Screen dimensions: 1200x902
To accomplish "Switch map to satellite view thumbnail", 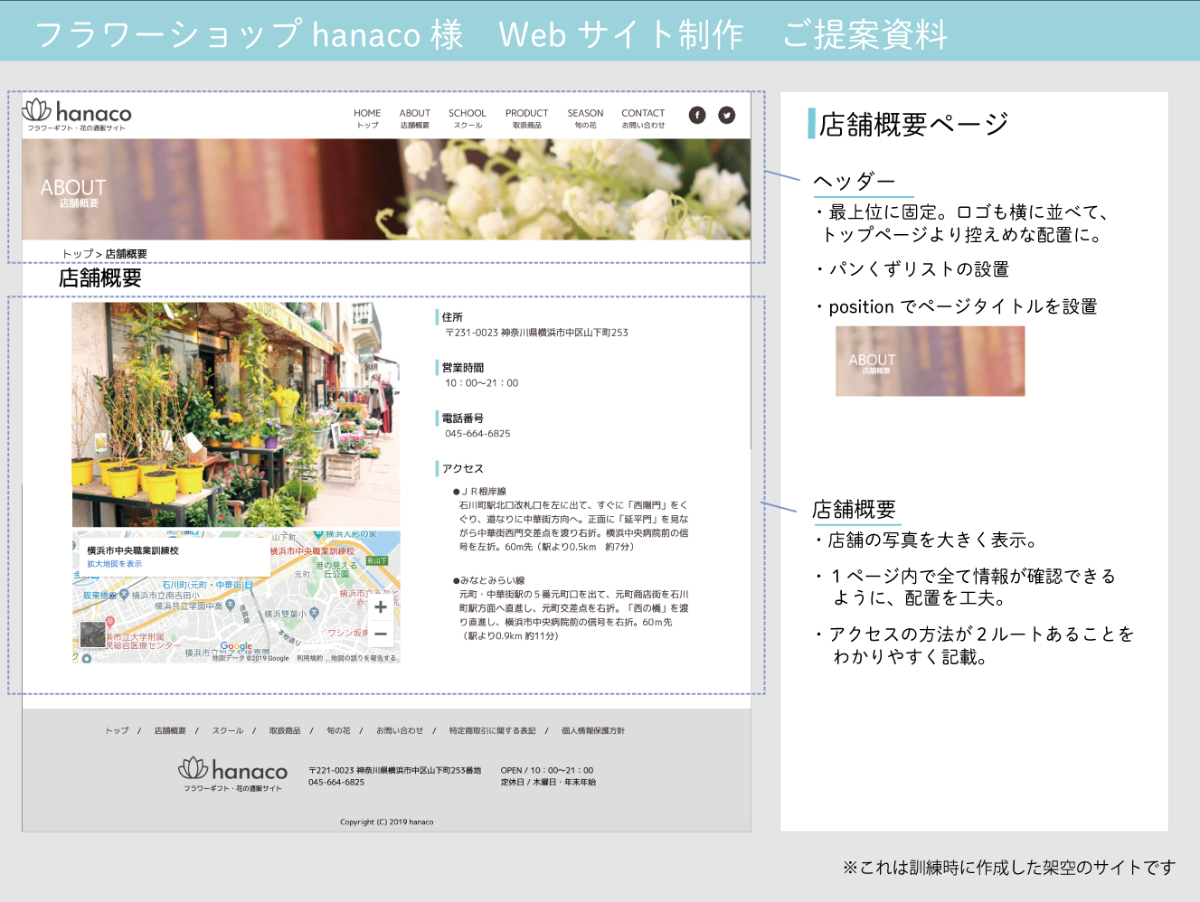I will (92, 635).
